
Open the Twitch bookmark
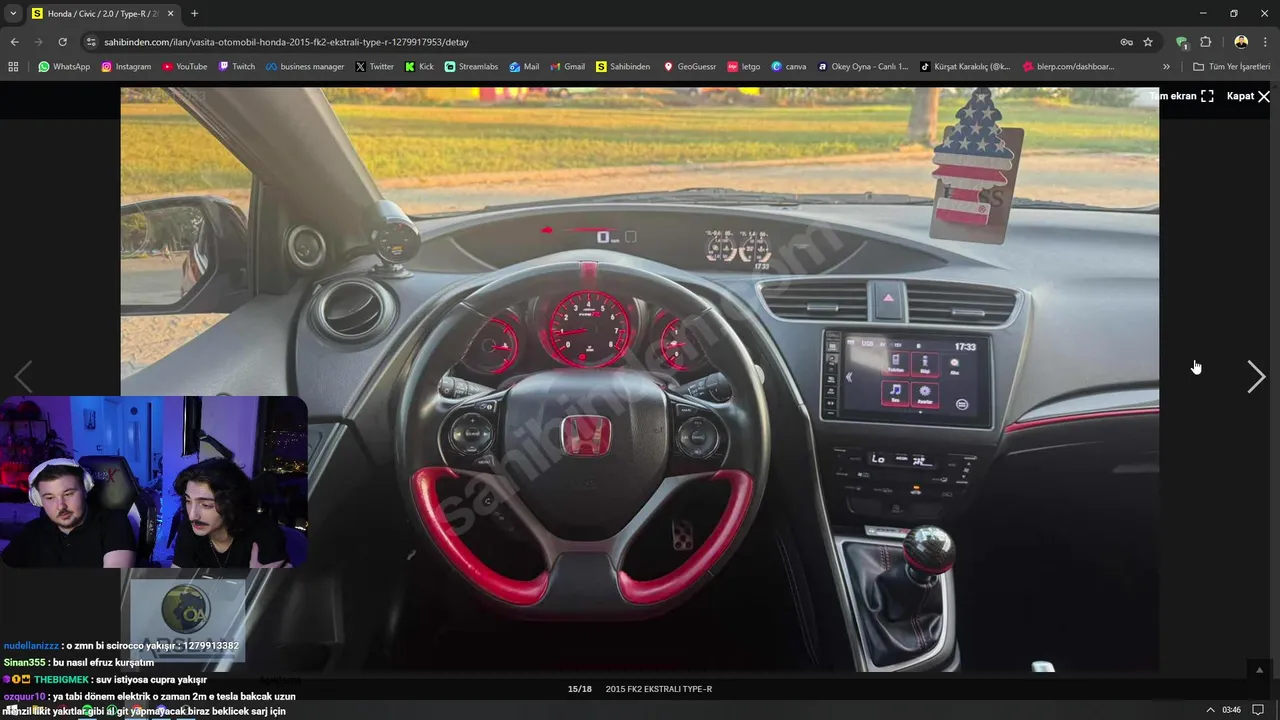tap(237, 67)
